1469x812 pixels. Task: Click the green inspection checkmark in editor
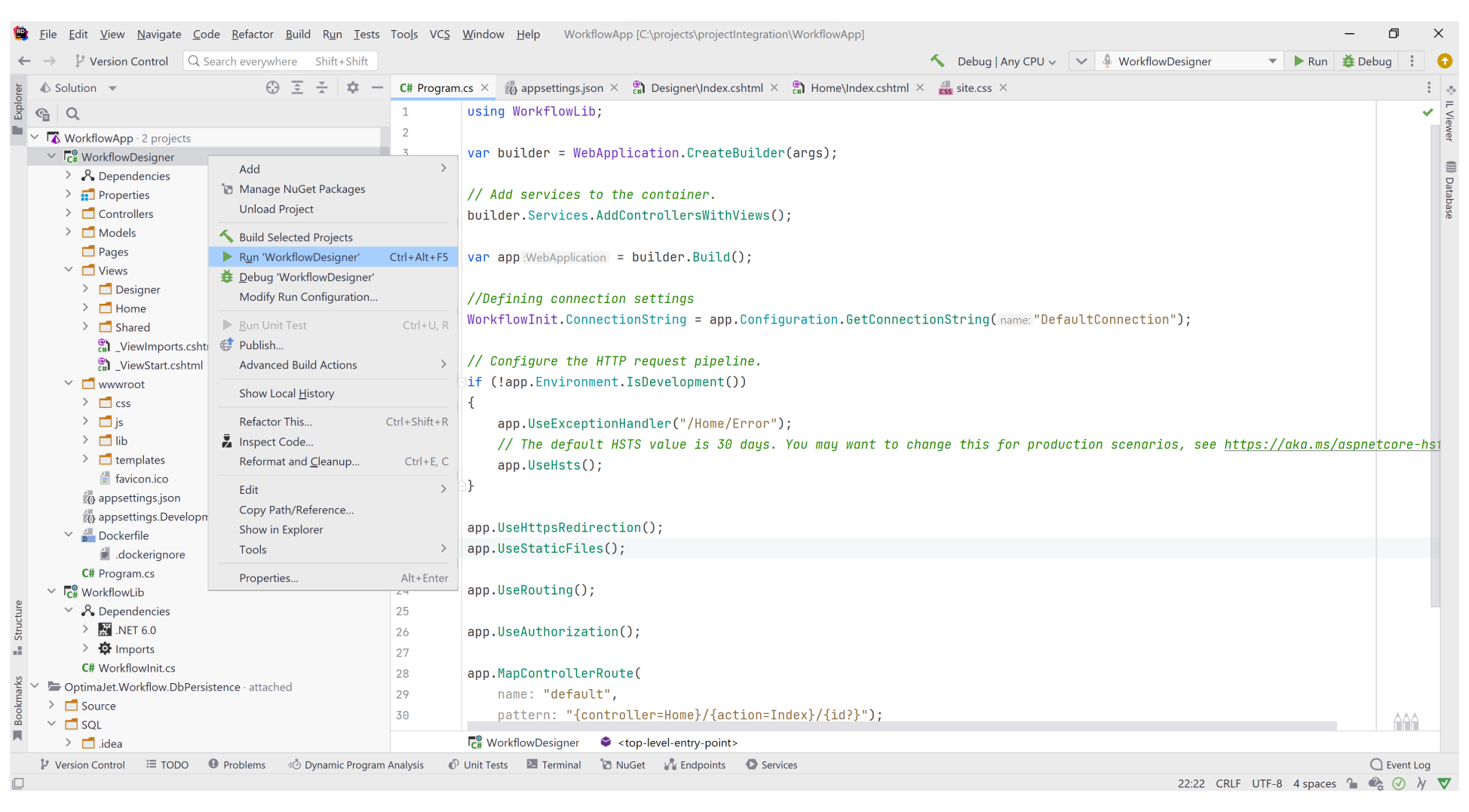point(1428,112)
